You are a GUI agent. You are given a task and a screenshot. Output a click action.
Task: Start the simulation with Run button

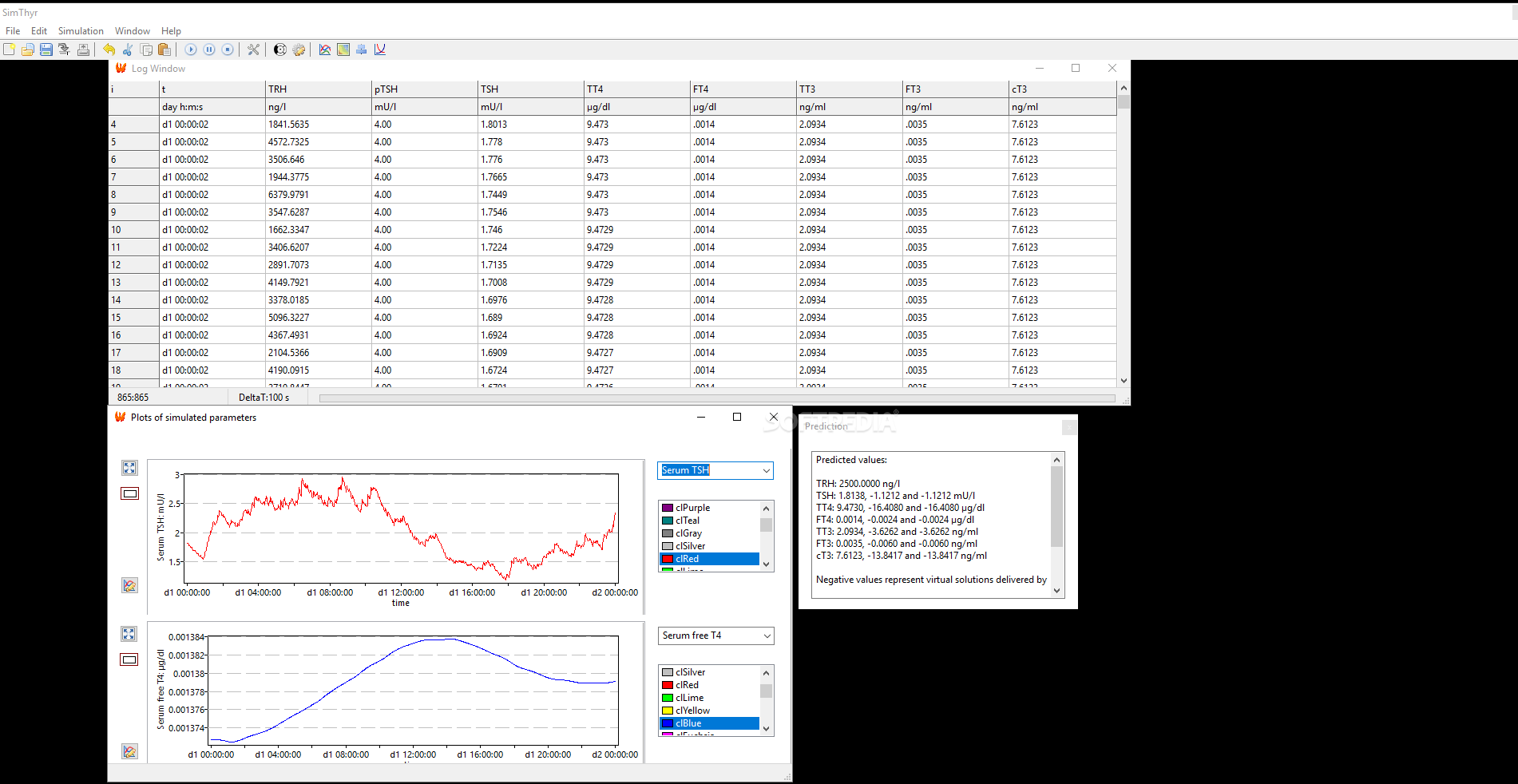tap(191, 49)
